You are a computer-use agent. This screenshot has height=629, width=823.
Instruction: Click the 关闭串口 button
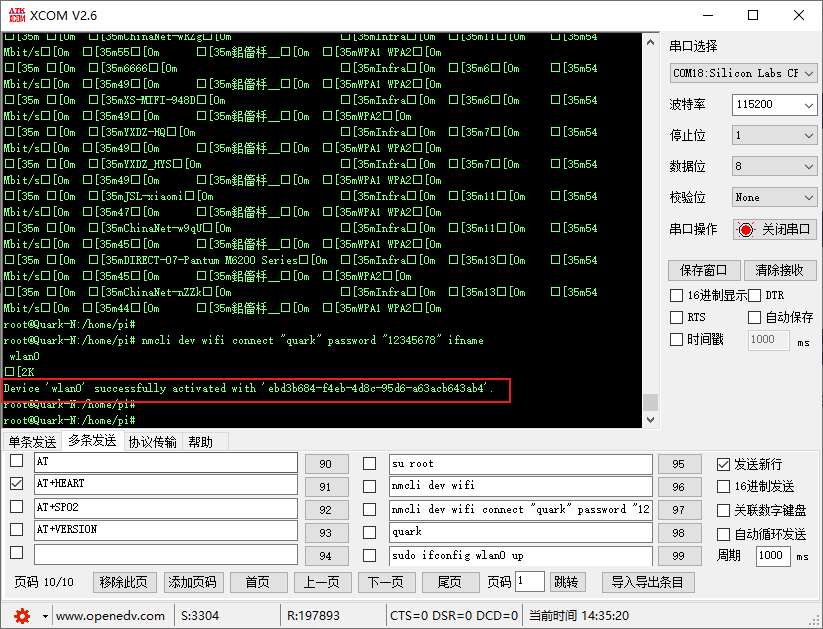coord(775,229)
